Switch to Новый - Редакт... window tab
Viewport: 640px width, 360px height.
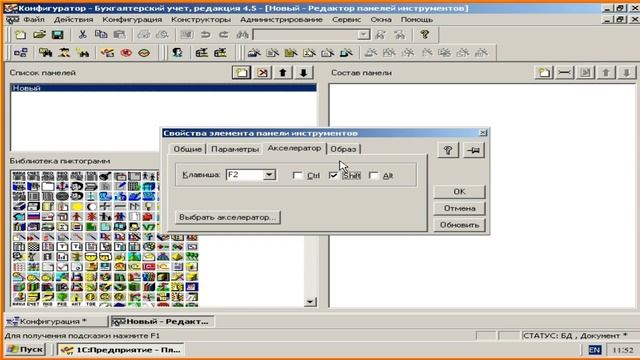point(163,322)
